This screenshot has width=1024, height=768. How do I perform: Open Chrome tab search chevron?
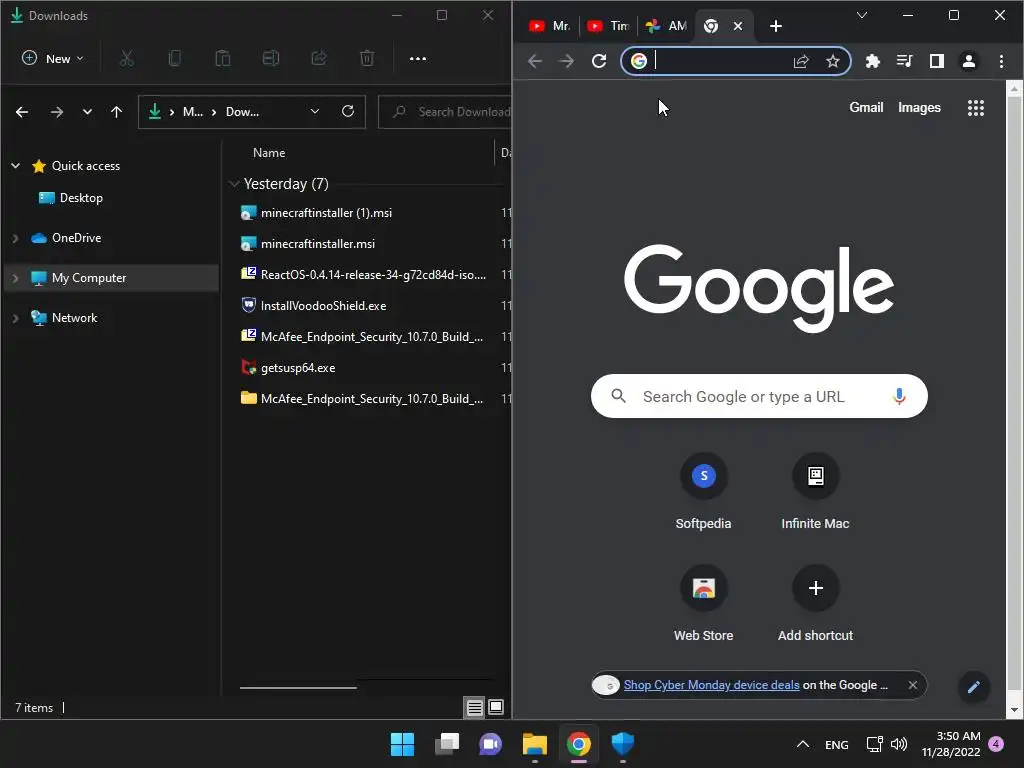862,15
